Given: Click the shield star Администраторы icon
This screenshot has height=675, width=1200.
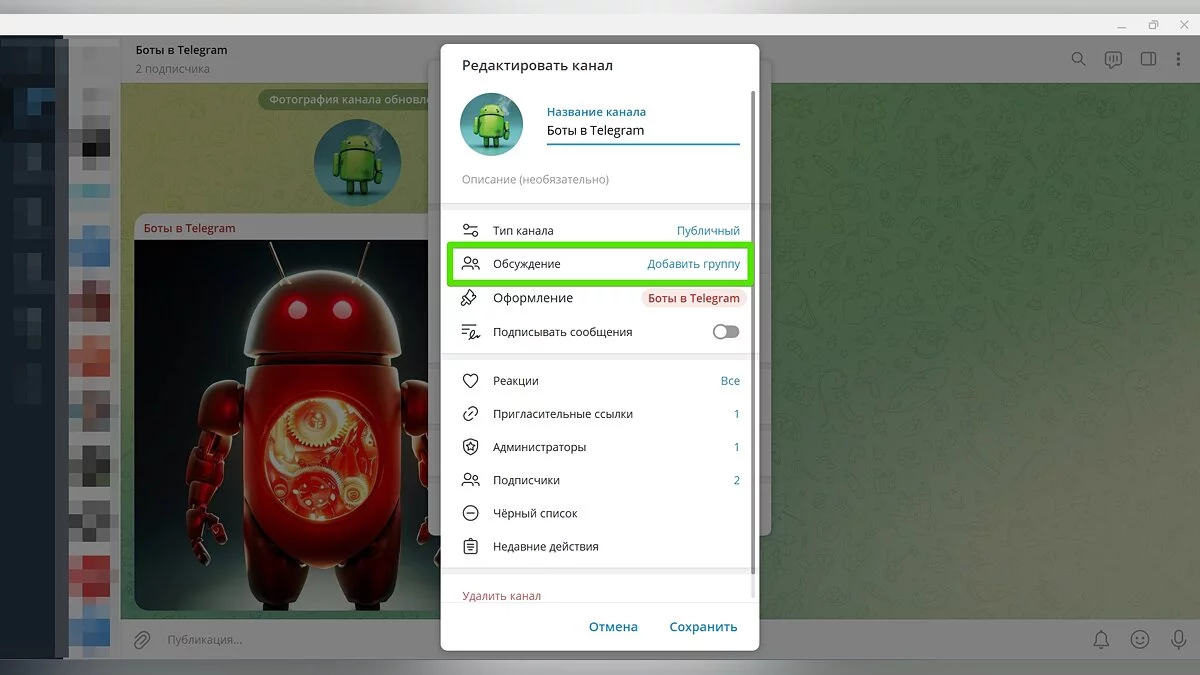Looking at the screenshot, I should 470,447.
